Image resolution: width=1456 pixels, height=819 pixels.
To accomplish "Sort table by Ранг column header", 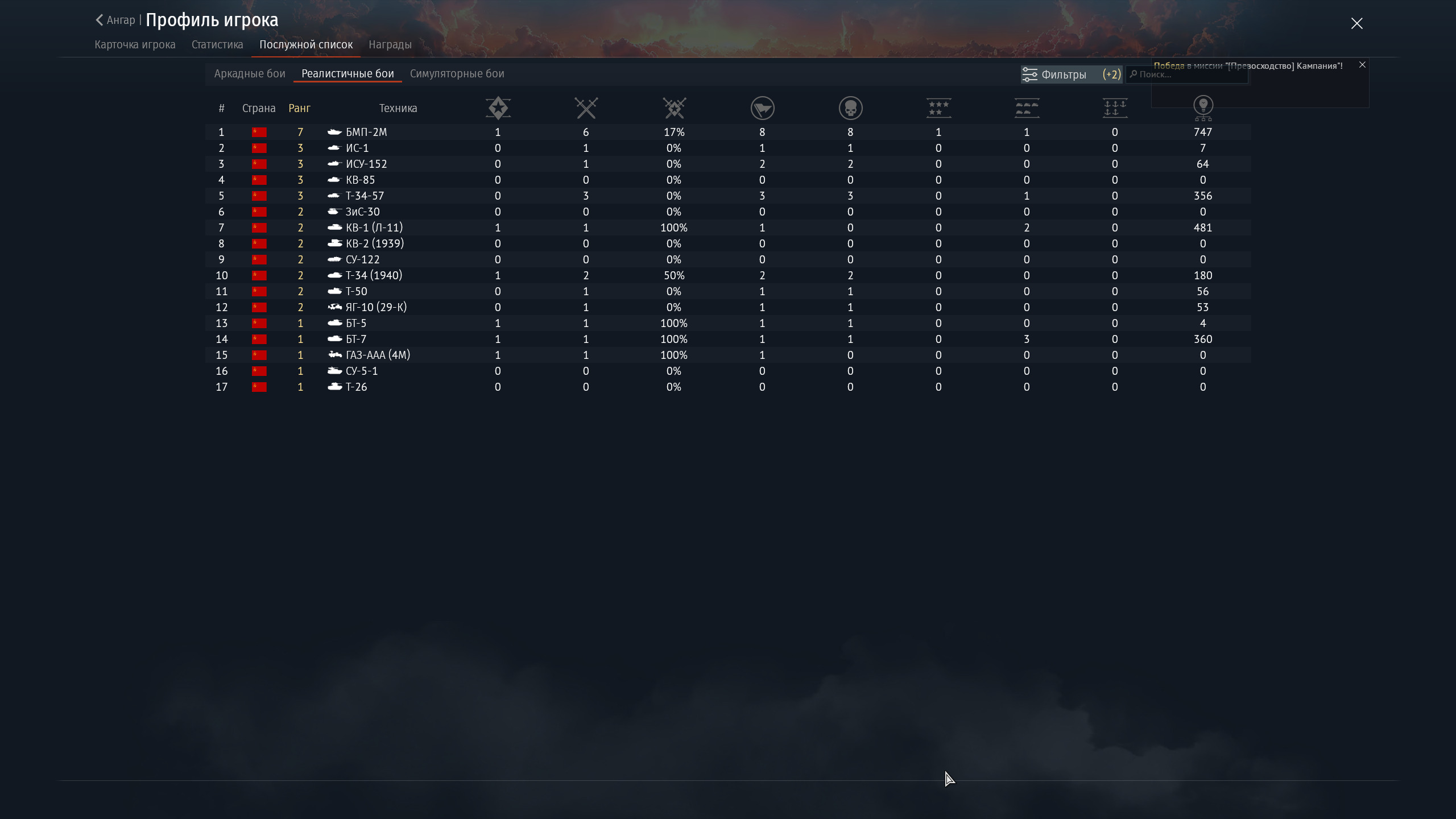I will click(299, 108).
